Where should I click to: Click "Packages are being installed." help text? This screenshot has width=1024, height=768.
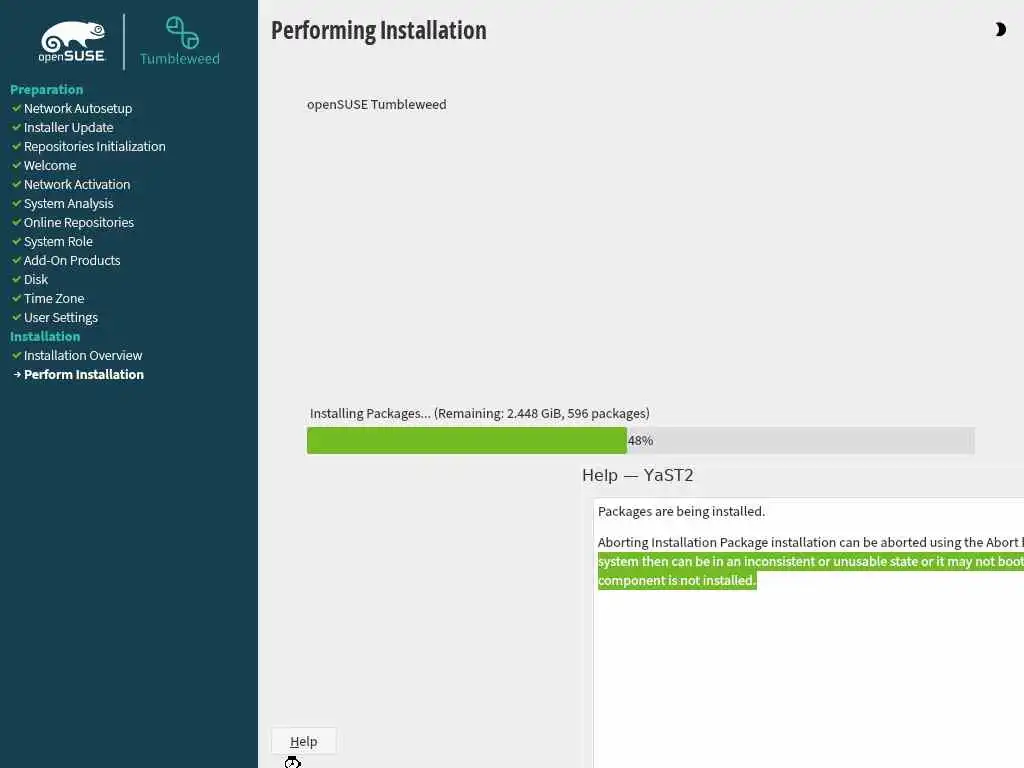[681, 511]
